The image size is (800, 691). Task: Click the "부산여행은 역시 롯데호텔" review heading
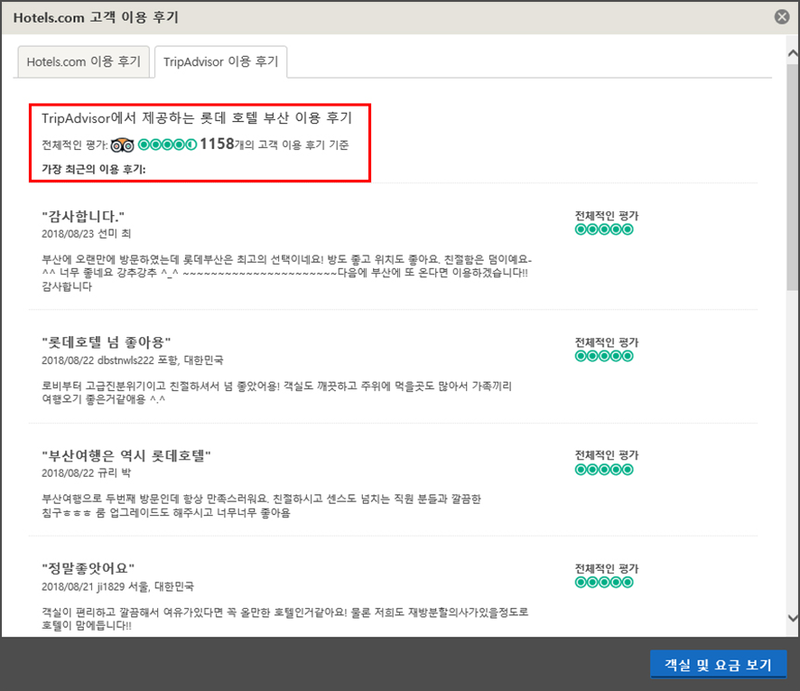pyautogui.click(x=126, y=455)
